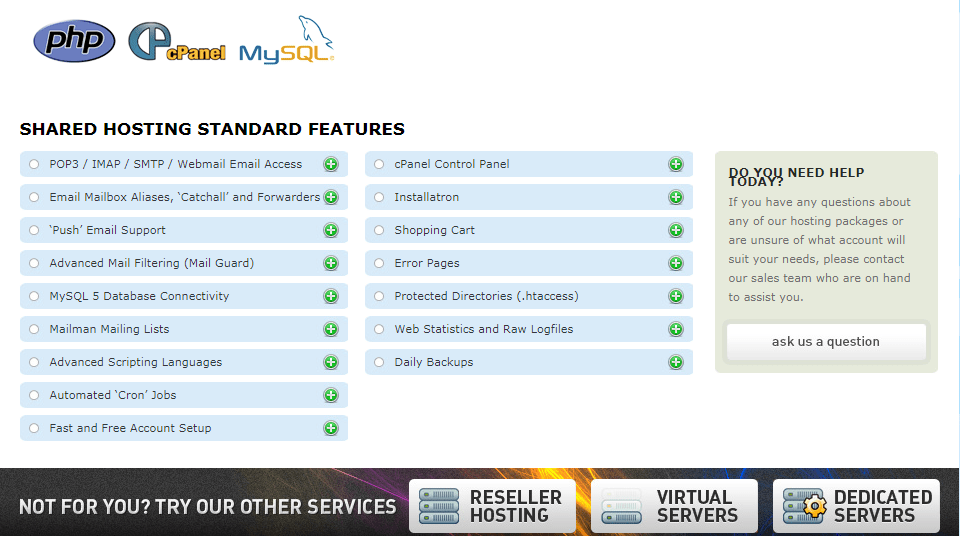
Task: Select POP3 / IMAP / SMTP radio bullet
Action: coord(34,164)
